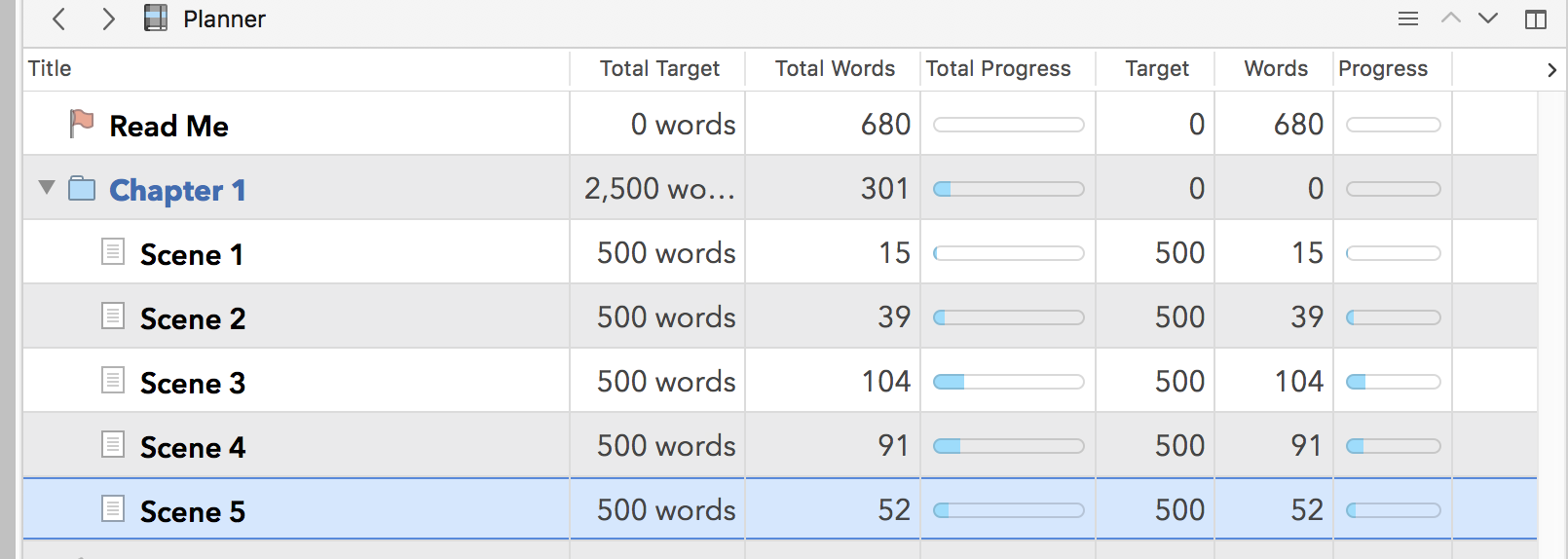
Task: Jump to next document with down arrow
Action: tap(1488, 18)
